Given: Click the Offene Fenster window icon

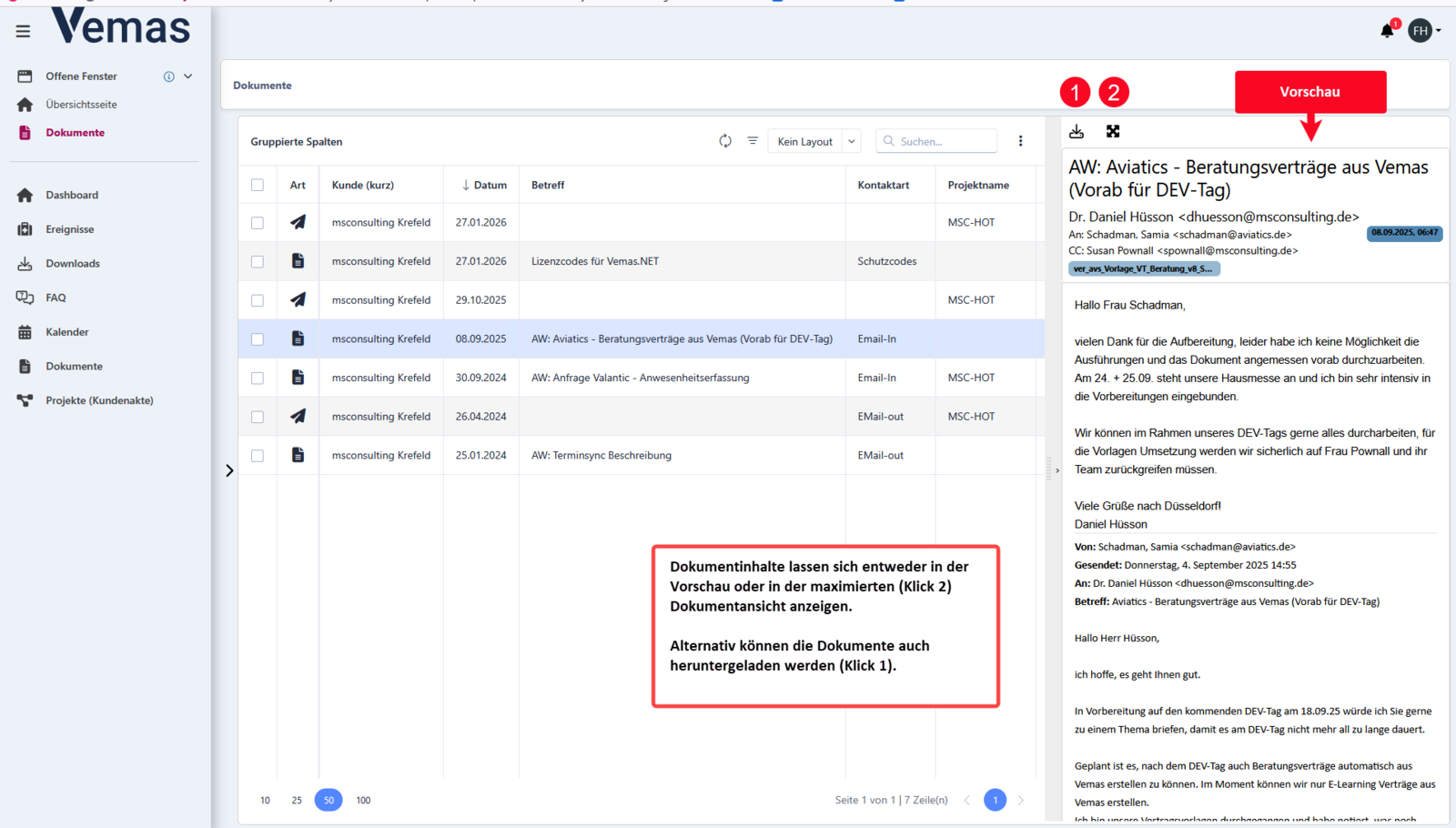Looking at the screenshot, I should pyautogui.click(x=25, y=76).
